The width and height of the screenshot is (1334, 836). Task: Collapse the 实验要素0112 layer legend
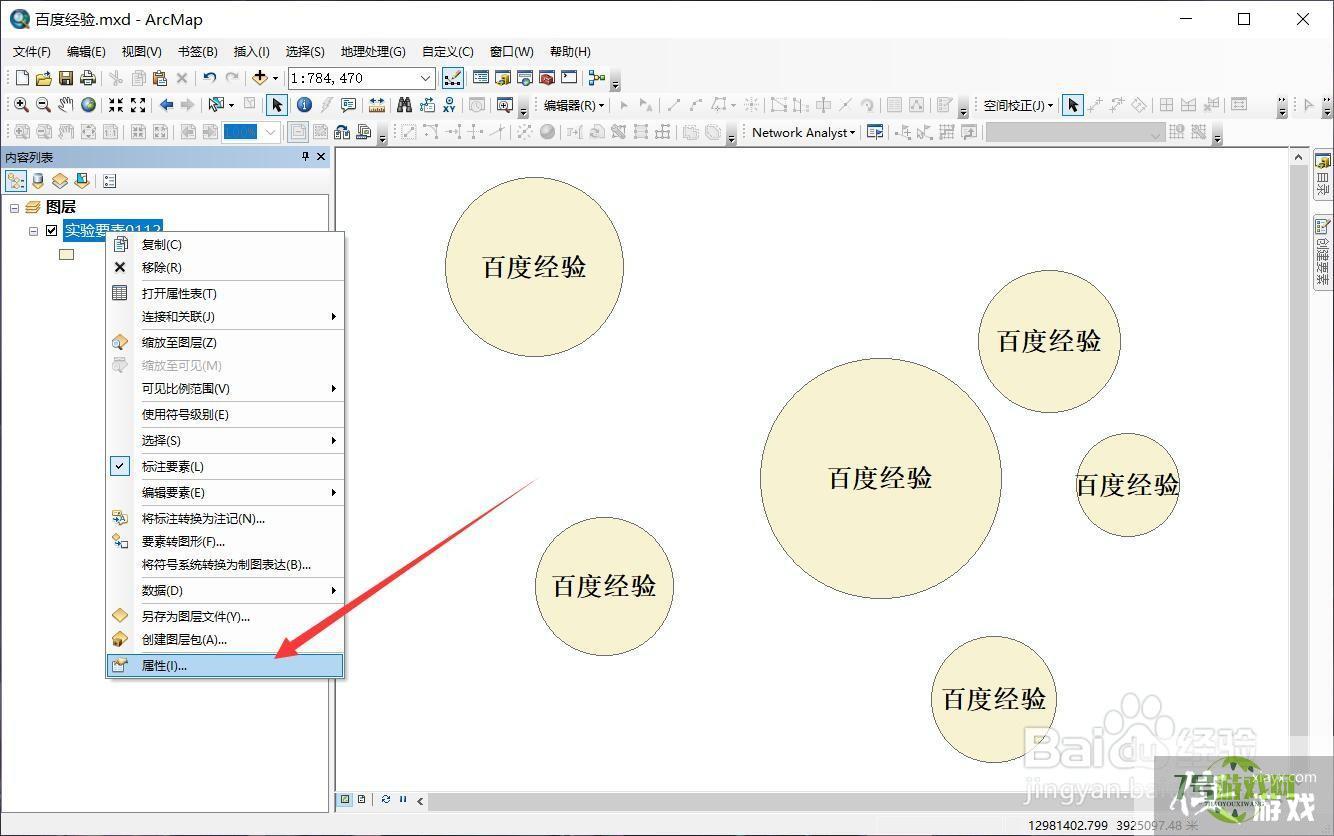coord(33,231)
